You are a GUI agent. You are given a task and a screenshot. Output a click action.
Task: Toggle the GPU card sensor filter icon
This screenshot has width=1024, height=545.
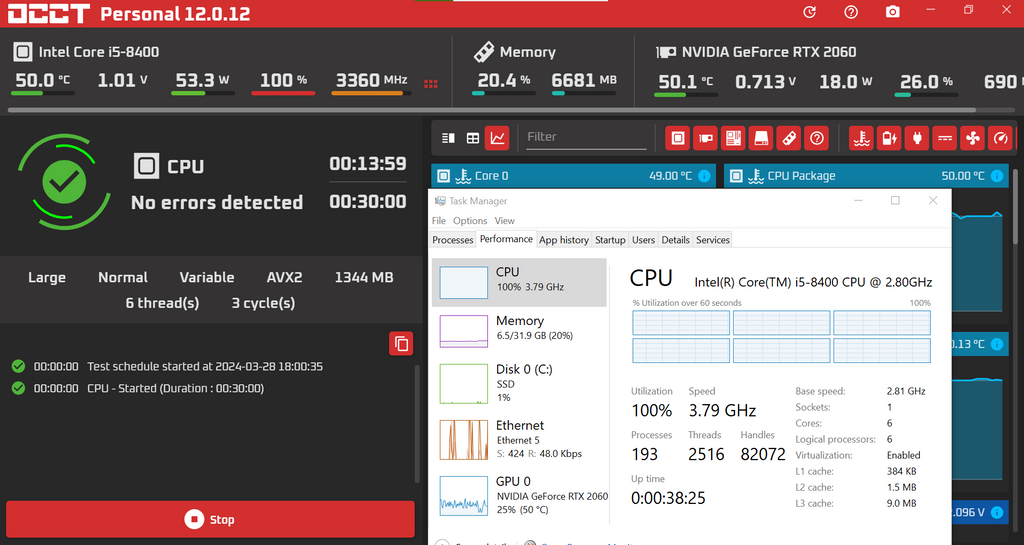[705, 138]
